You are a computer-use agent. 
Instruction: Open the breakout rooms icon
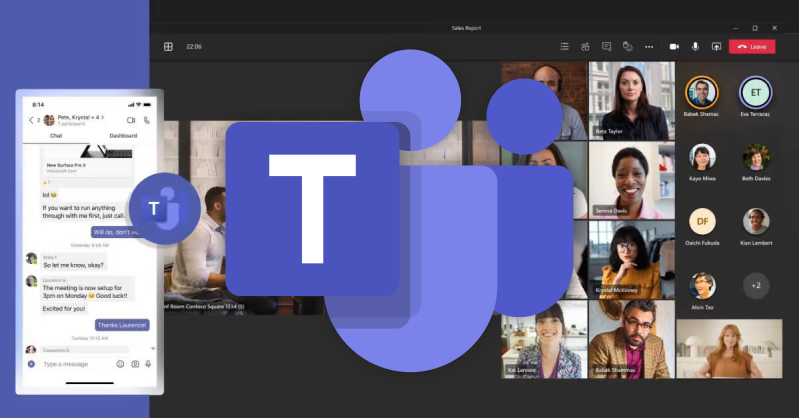(585, 46)
